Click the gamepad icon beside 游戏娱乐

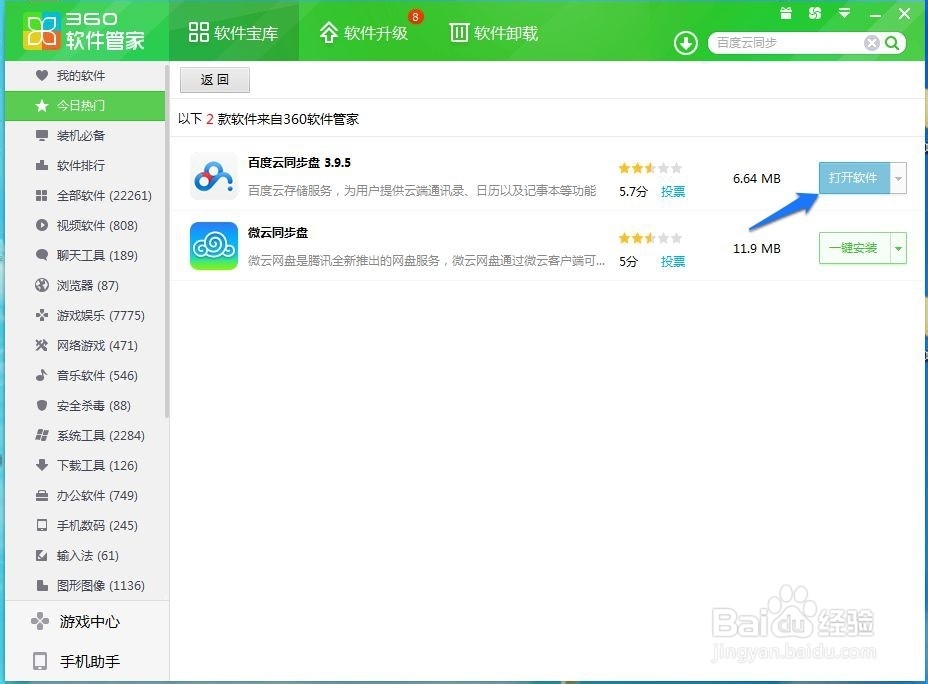click(41, 315)
